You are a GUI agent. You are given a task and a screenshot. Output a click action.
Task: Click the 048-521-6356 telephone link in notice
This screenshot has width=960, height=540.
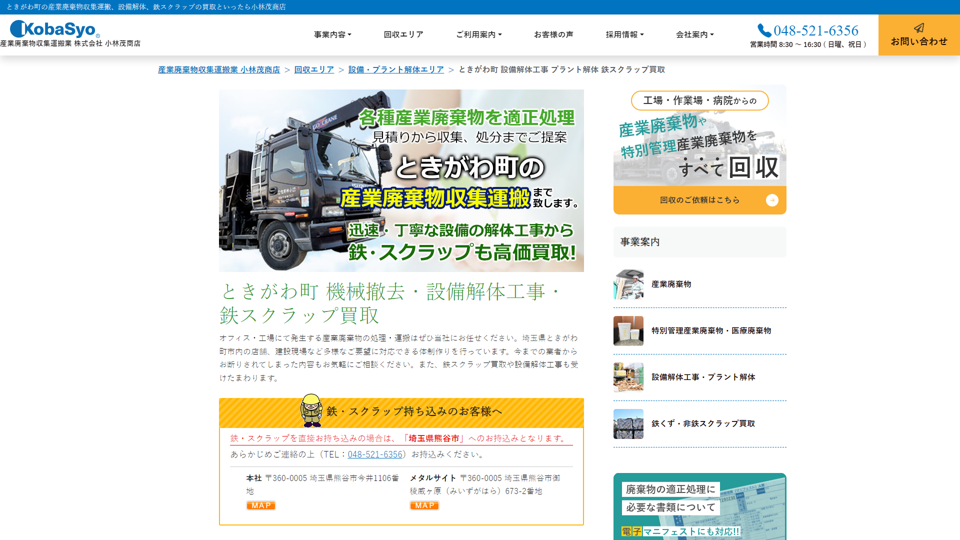click(x=375, y=454)
